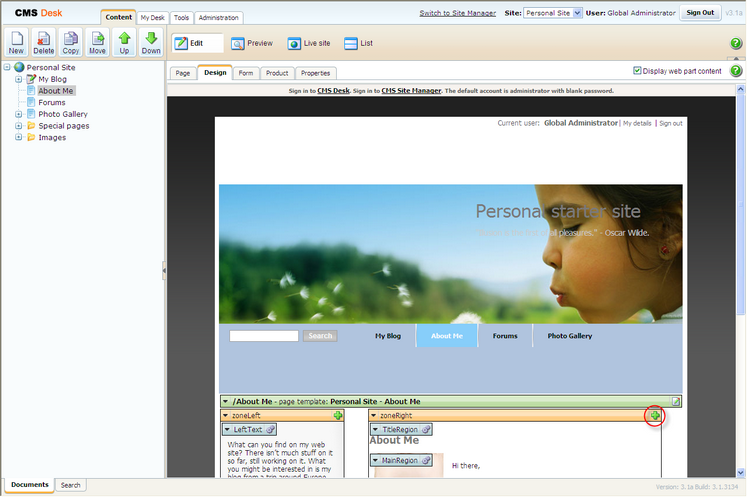
Task: Edit page template icon on About Me bar
Action: [x=676, y=402]
